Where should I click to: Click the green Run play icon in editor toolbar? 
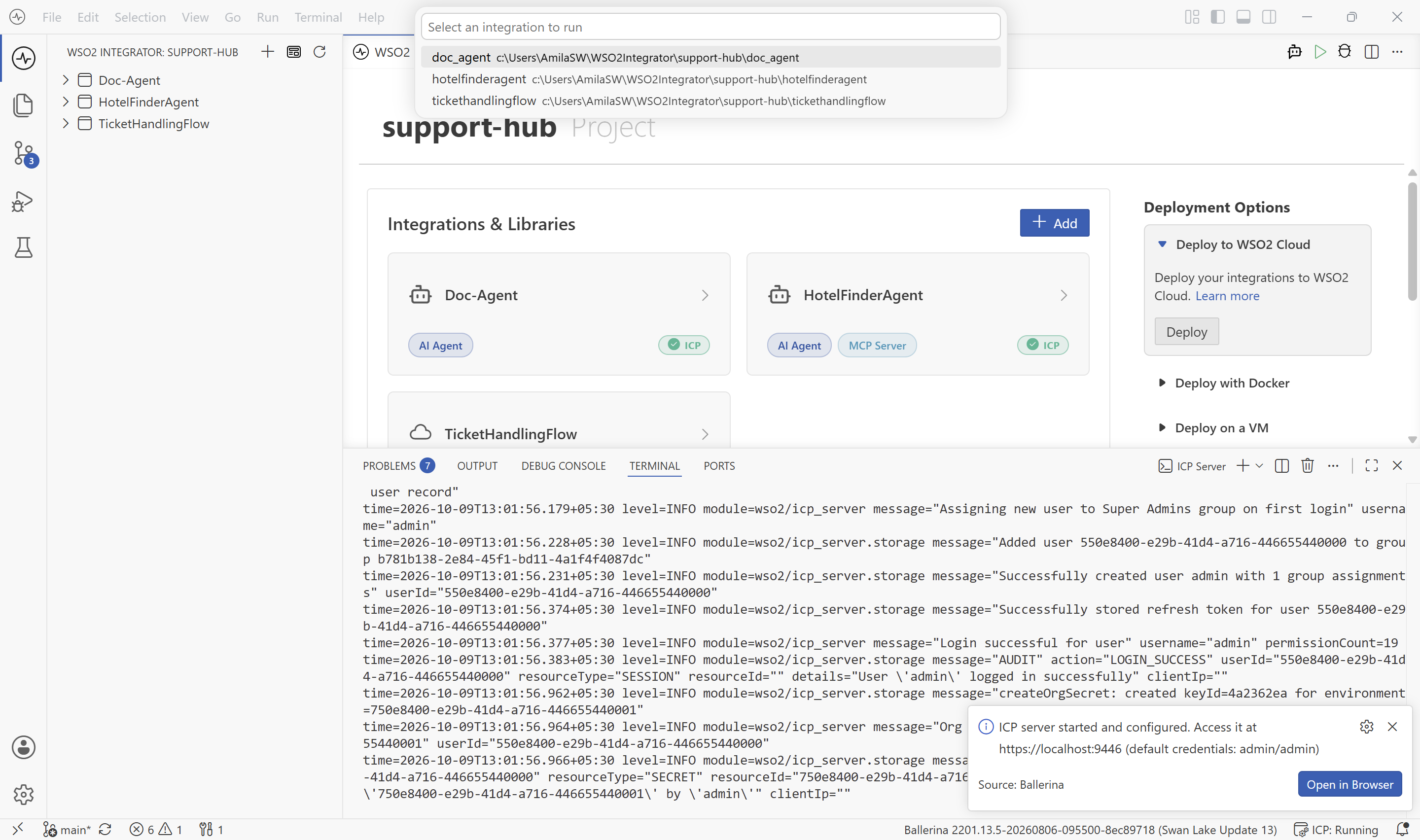(1320, 52)
